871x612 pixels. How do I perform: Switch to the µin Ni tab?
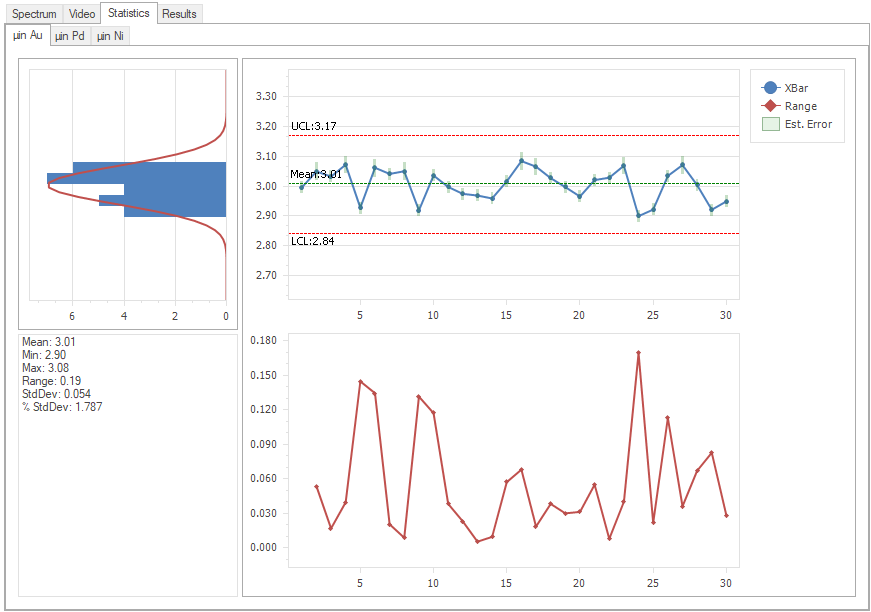pyautogui.click(x=110, y=36)
